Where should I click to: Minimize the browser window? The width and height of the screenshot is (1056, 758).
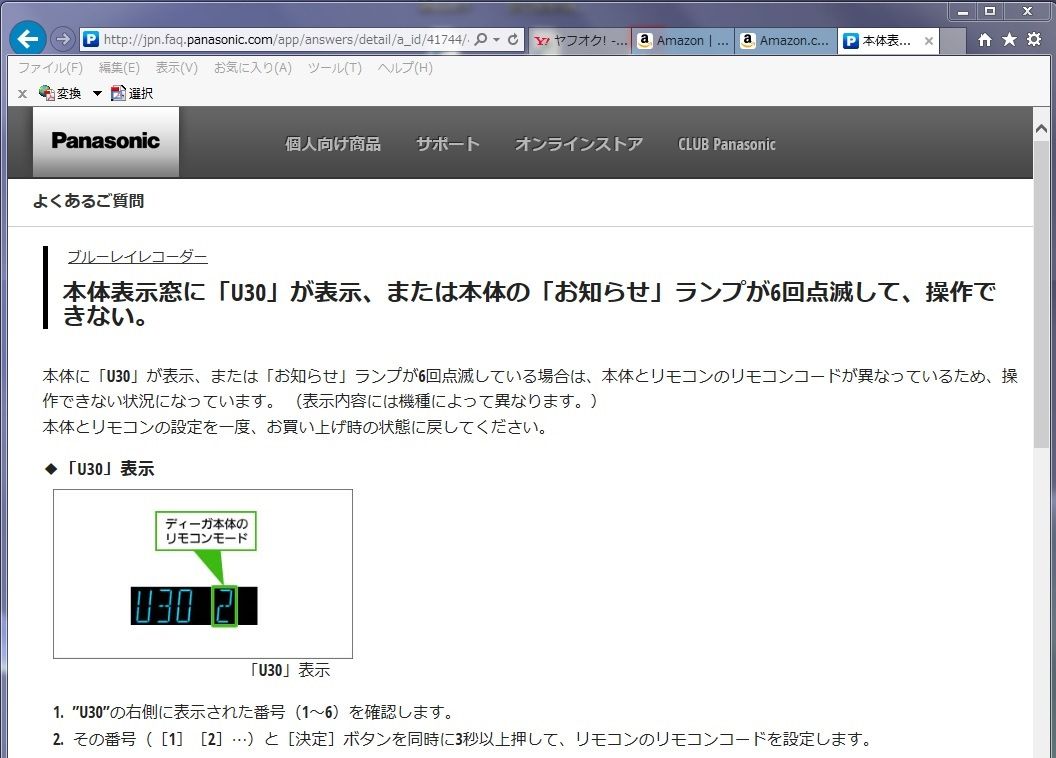coord(963,11)
